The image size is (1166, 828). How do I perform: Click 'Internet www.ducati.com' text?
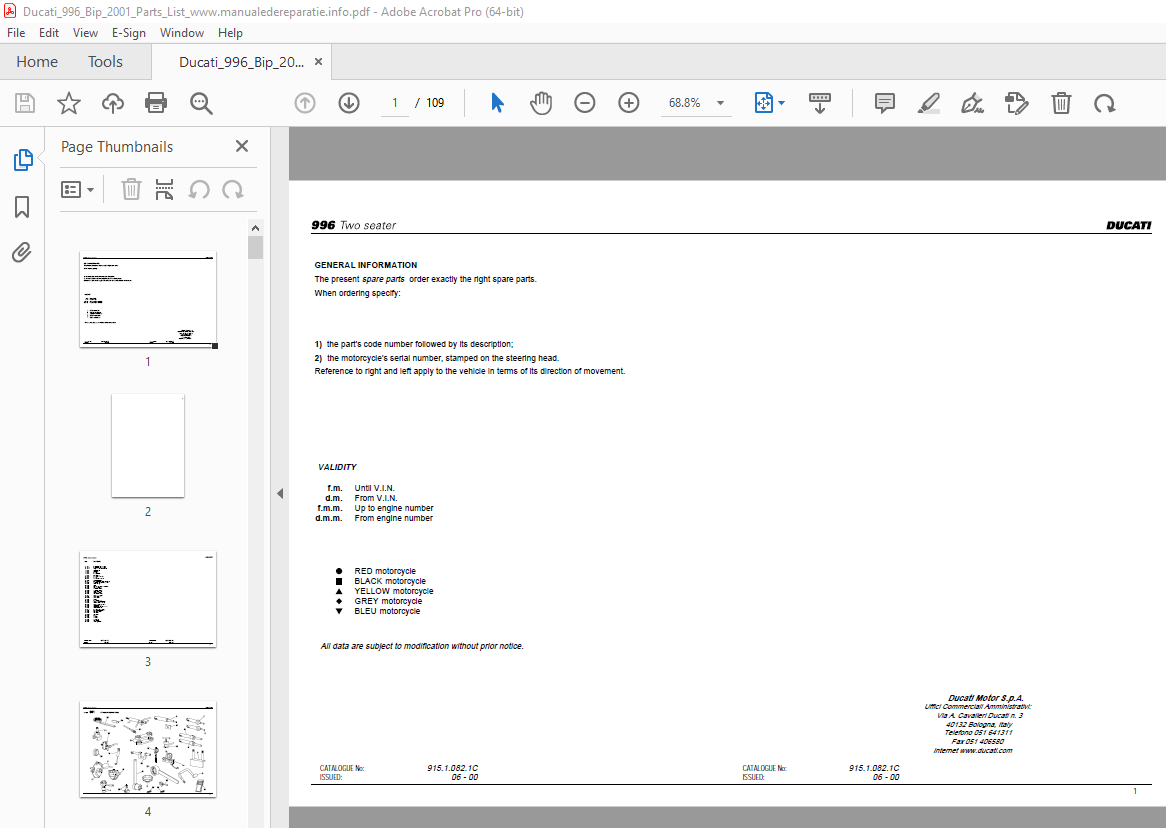click(x=973, y=751)
